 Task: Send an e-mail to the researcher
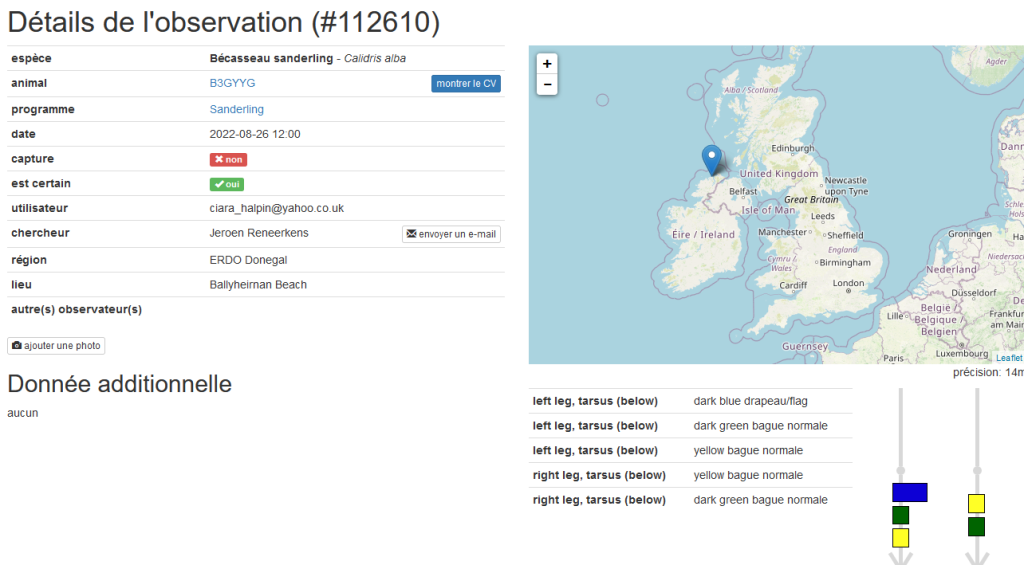click(451, 234)
